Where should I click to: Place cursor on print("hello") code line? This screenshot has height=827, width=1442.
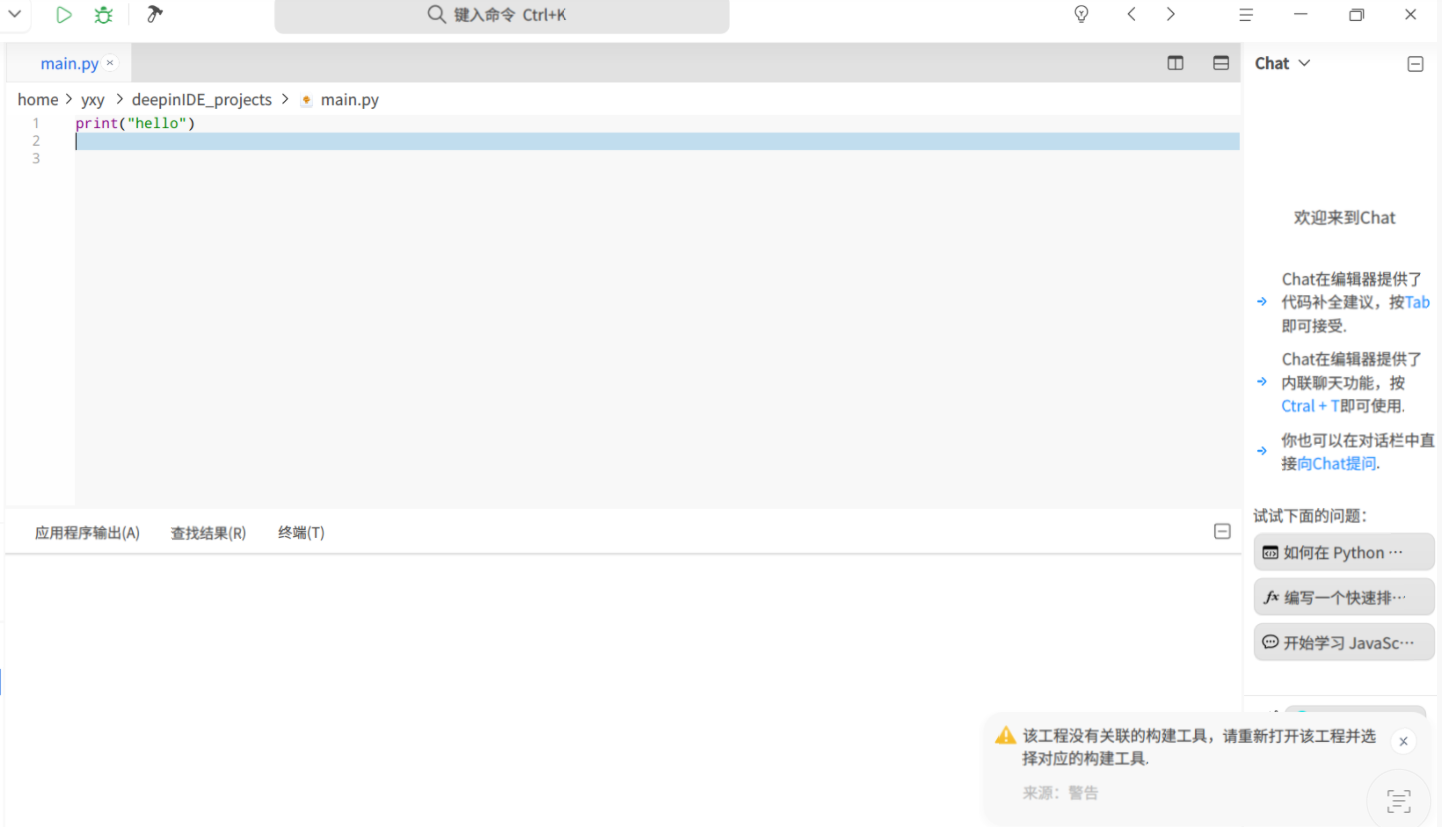coord(135,123)
